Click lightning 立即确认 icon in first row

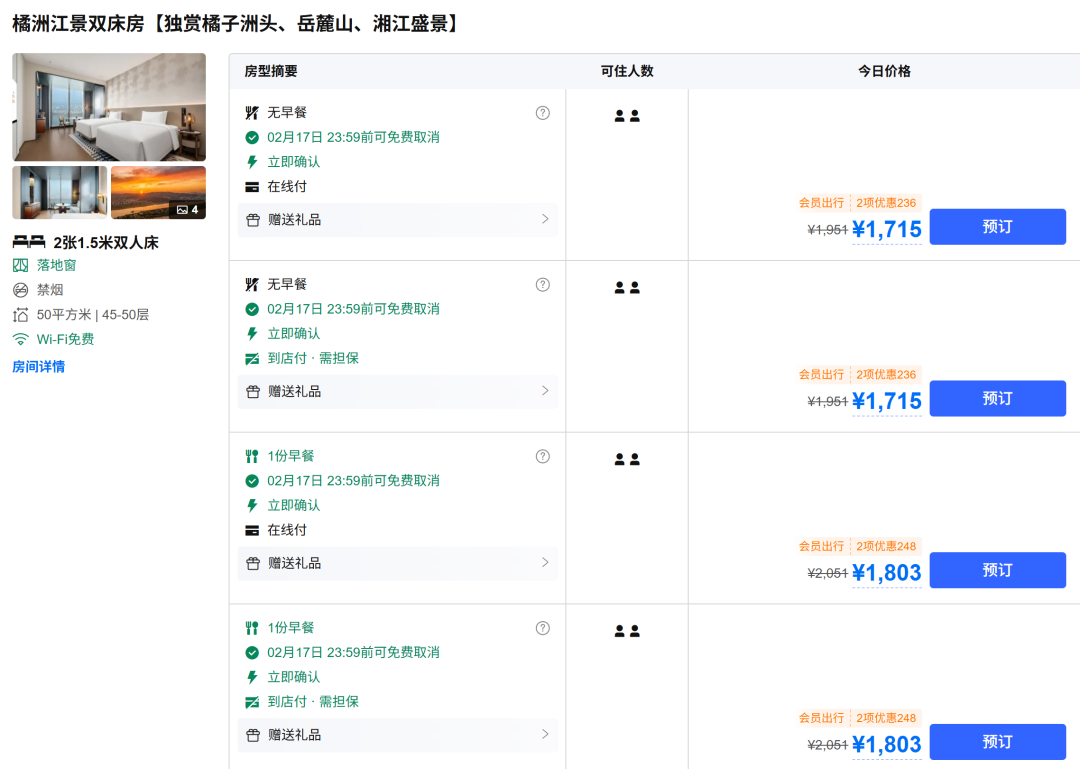(252, 162)
